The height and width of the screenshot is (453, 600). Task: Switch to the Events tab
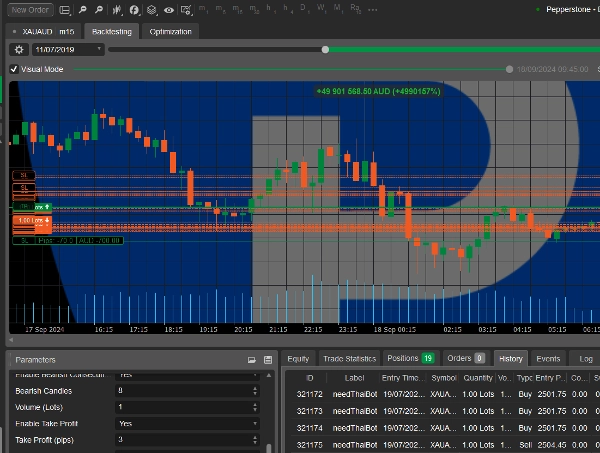tap(548, 358)
